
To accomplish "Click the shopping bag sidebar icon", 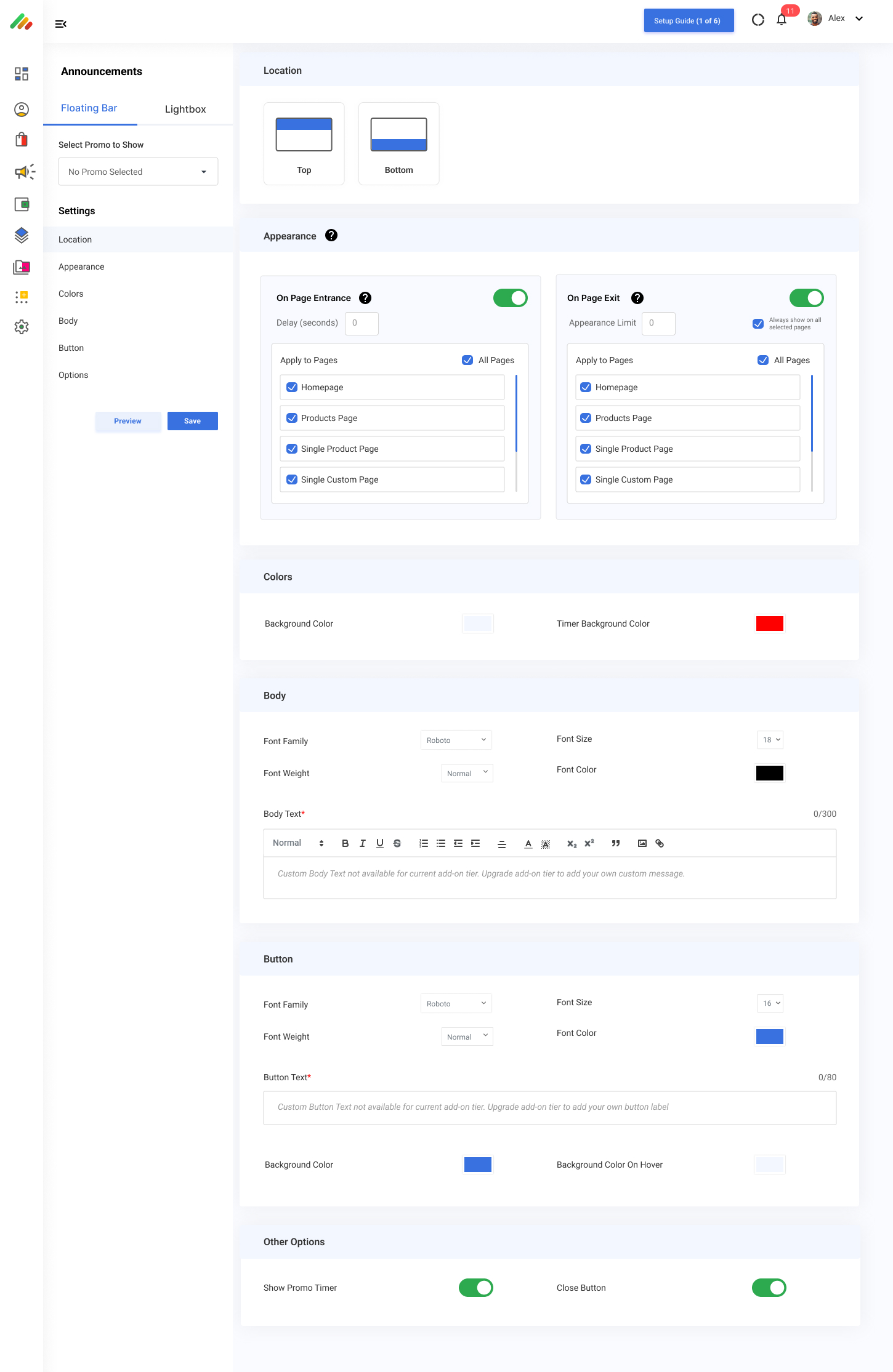I will click(x=22, y=140).
